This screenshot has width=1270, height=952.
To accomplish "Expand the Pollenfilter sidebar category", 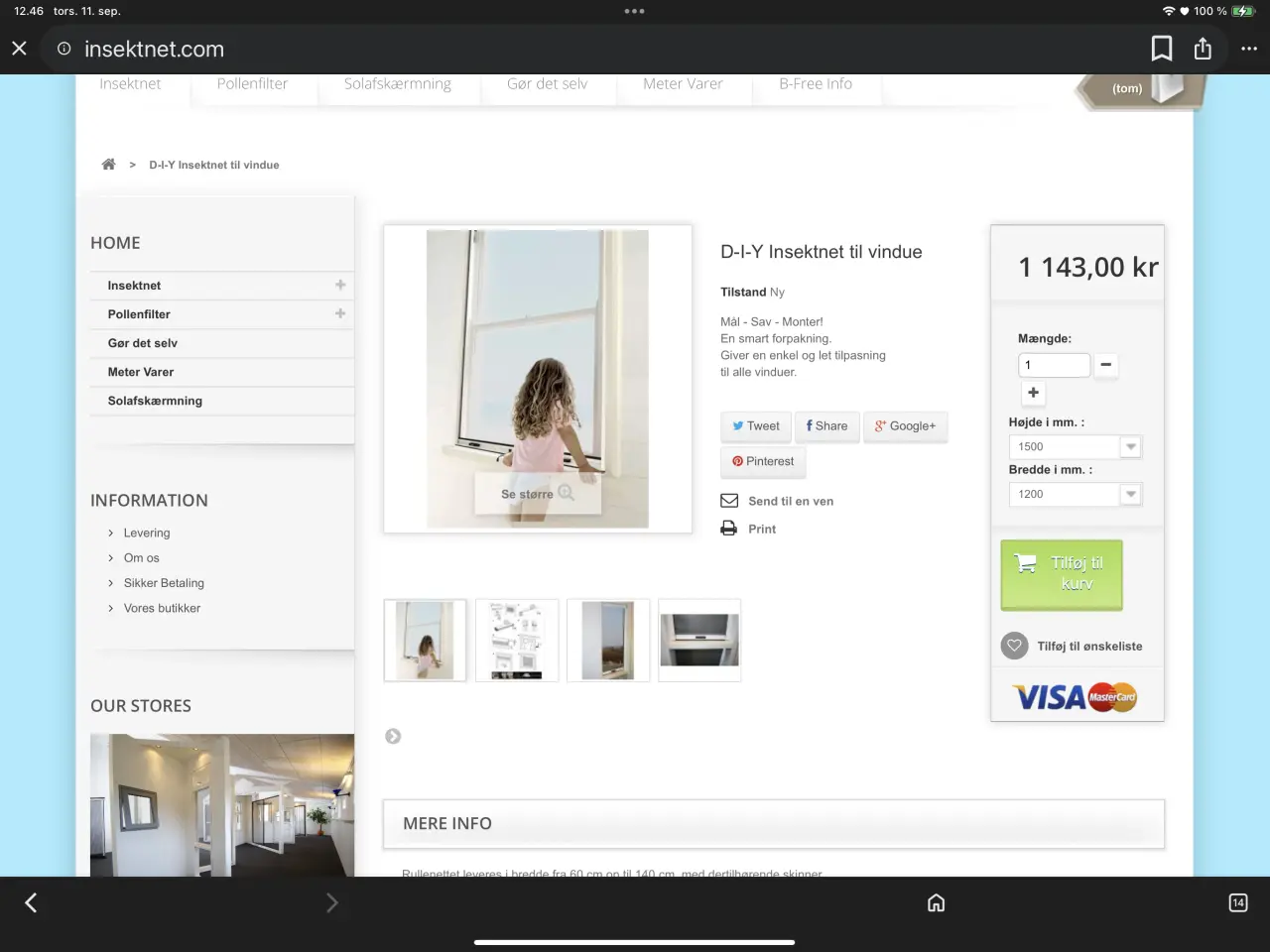I will 340,313.
